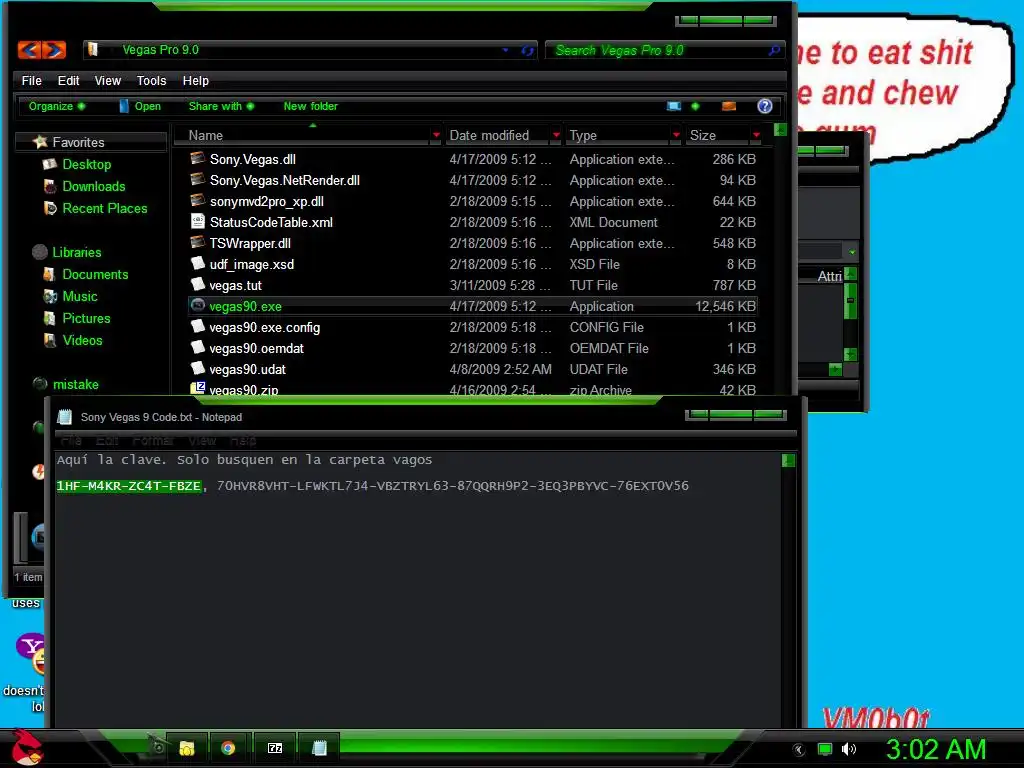Open the Documents library
The width and height of the screenshot is (1024, 768).
pyautogui.click(x=95, y=274)
